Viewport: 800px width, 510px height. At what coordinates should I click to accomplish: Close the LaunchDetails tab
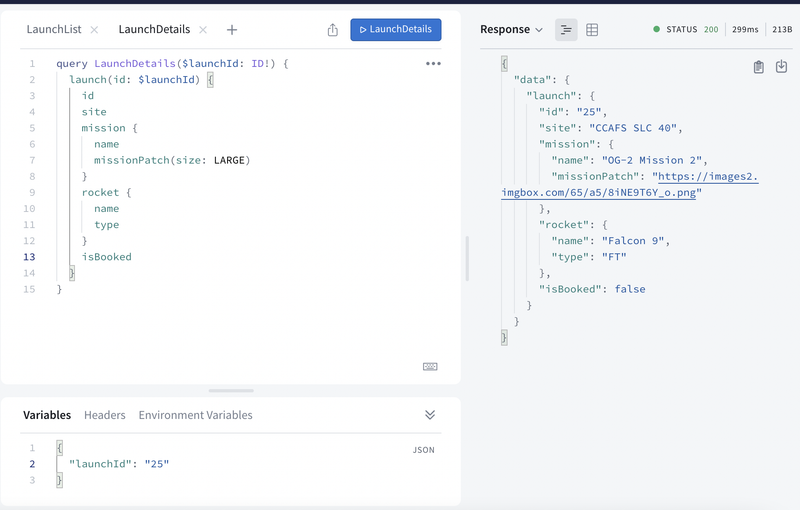click(x=203, y=30)
